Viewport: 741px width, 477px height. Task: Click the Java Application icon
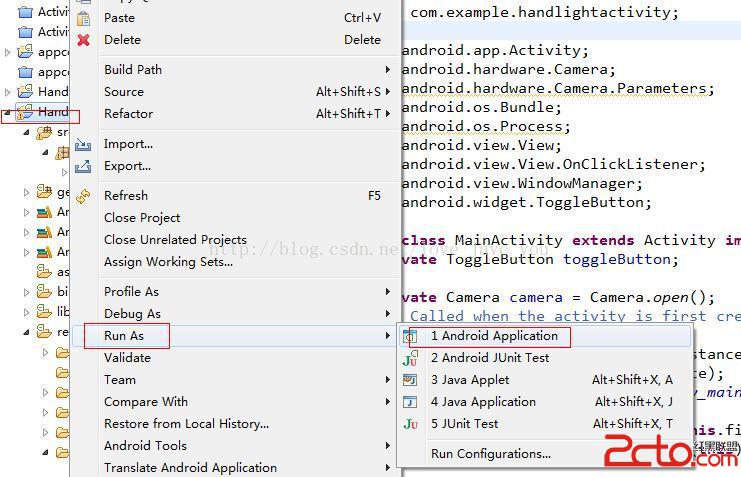[410, 402]
